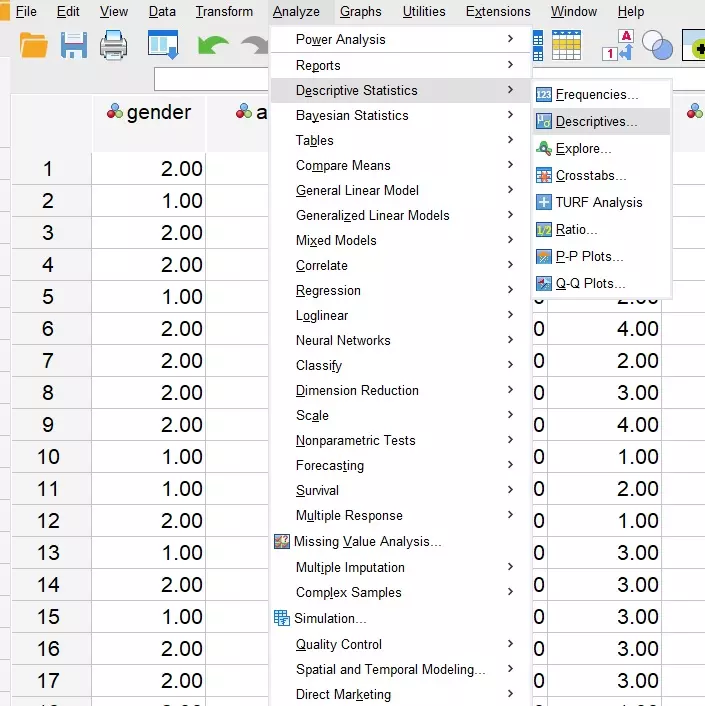The image size is (705, 706).
Task: Click the Simulation table icon
Action: tap(282, 618)
